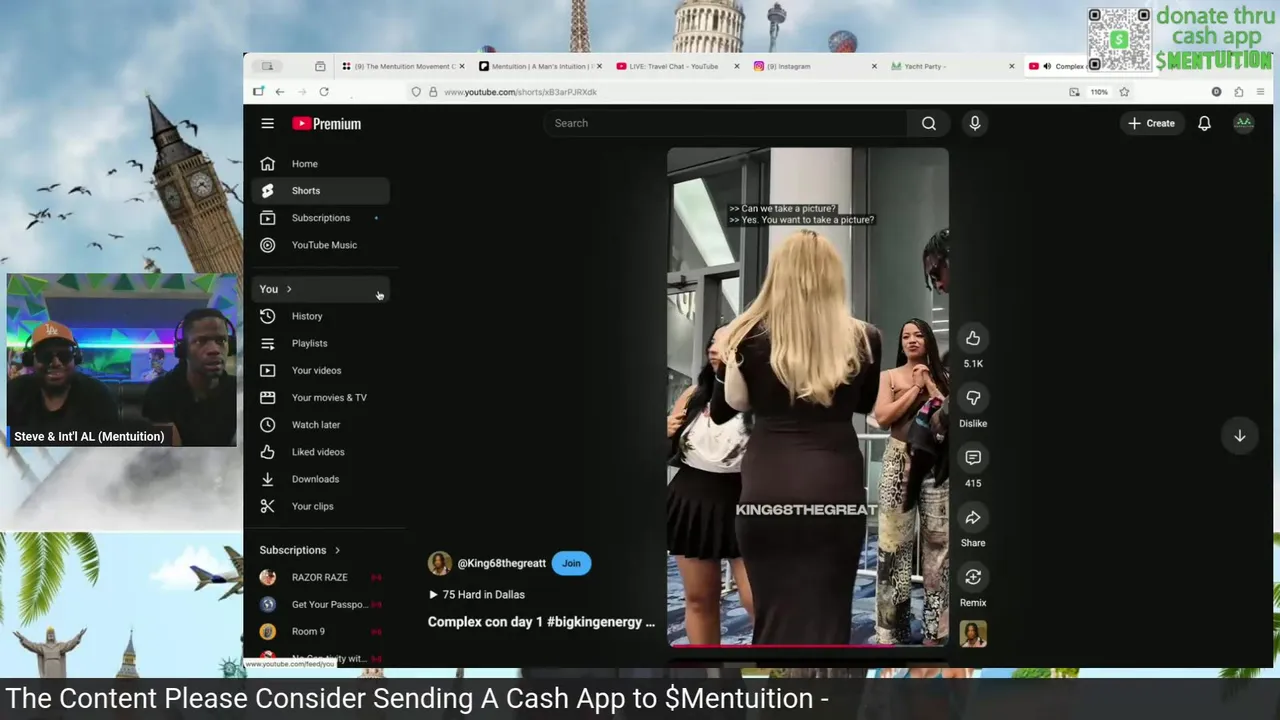The image size is (1280, 720).
Task: Remix the Short
Action: click(973, 577)
